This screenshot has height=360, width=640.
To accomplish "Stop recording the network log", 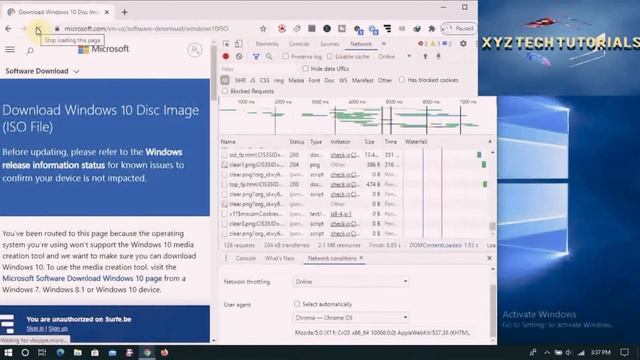I will 226,56.
